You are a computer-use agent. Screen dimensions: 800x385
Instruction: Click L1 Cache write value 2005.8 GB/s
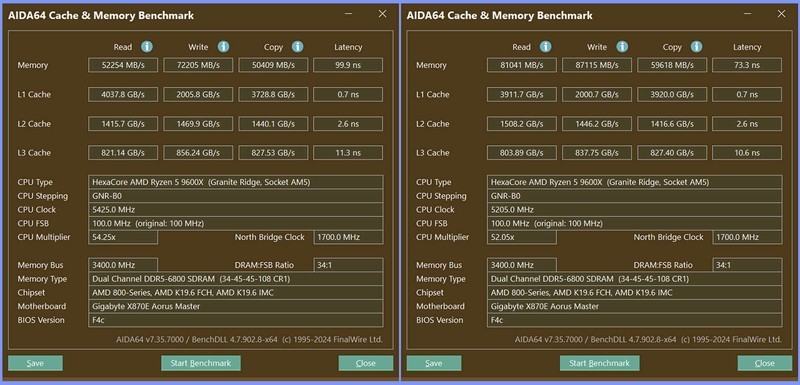(x=198, y=94)
